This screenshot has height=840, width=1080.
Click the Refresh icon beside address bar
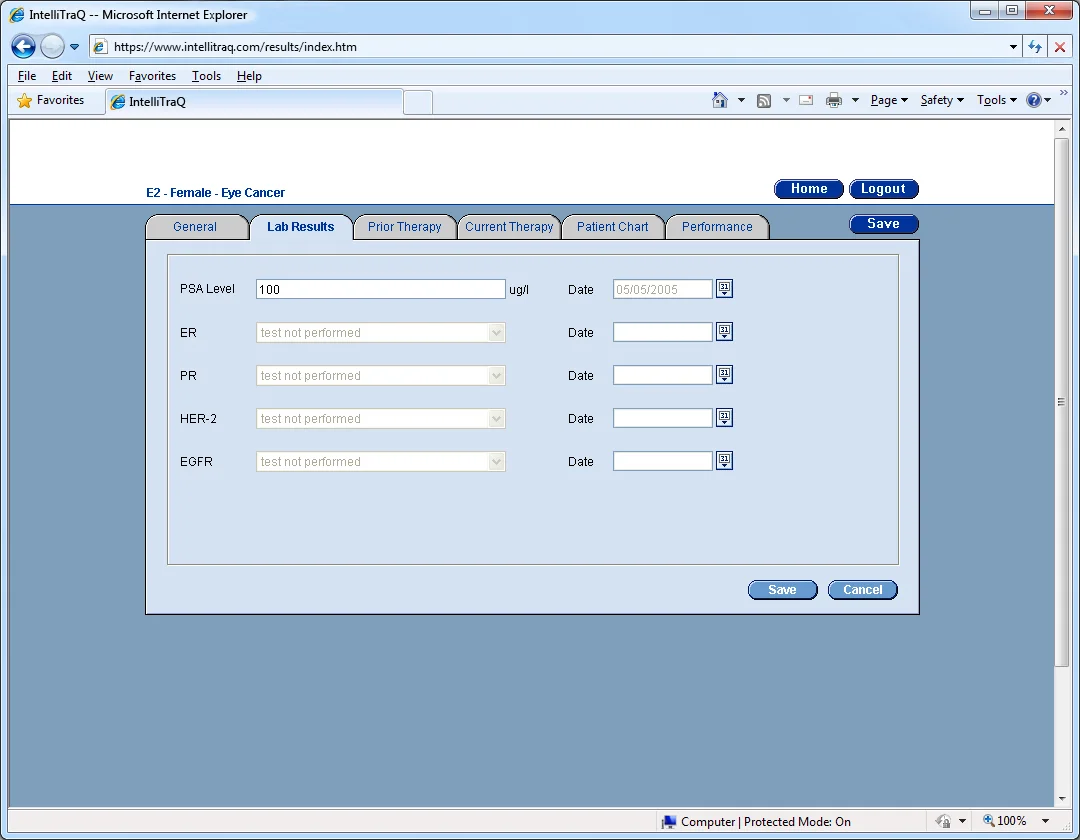click(x=1035, y=47)
